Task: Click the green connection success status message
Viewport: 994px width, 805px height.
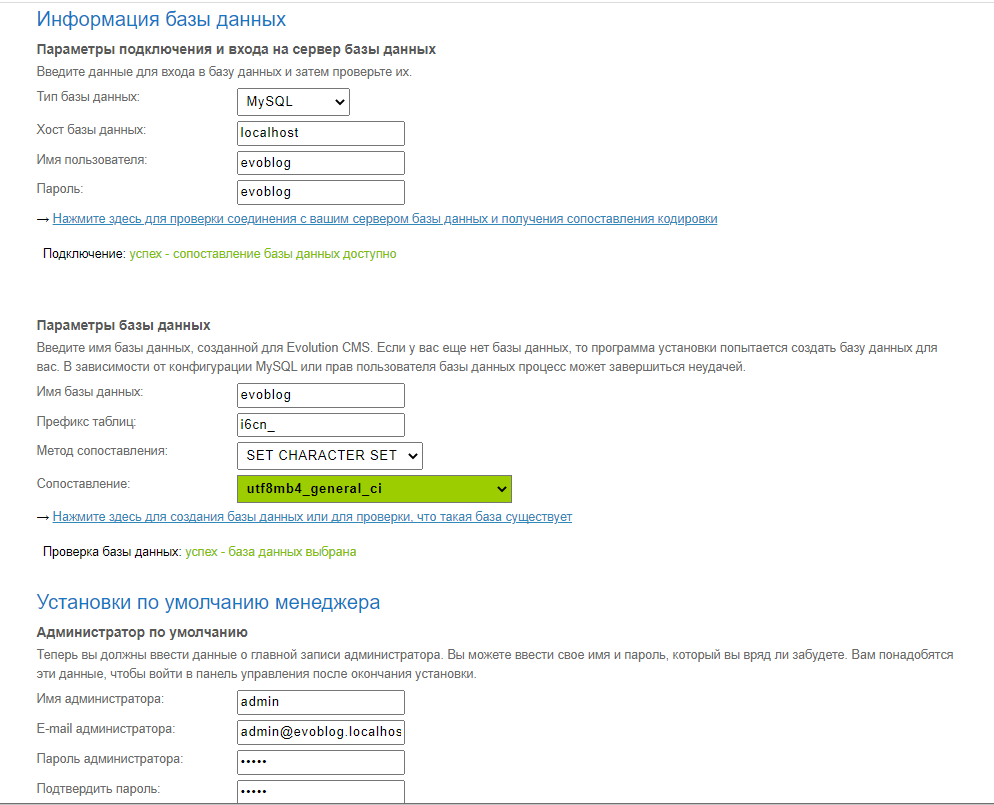Action: [x=262, y=254]
